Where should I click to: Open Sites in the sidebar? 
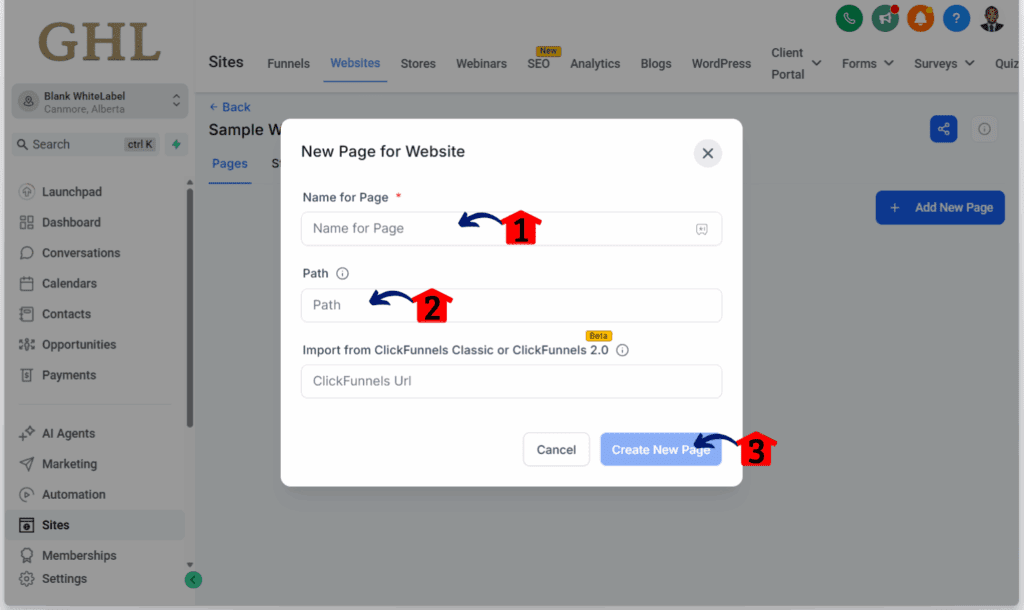95,525
